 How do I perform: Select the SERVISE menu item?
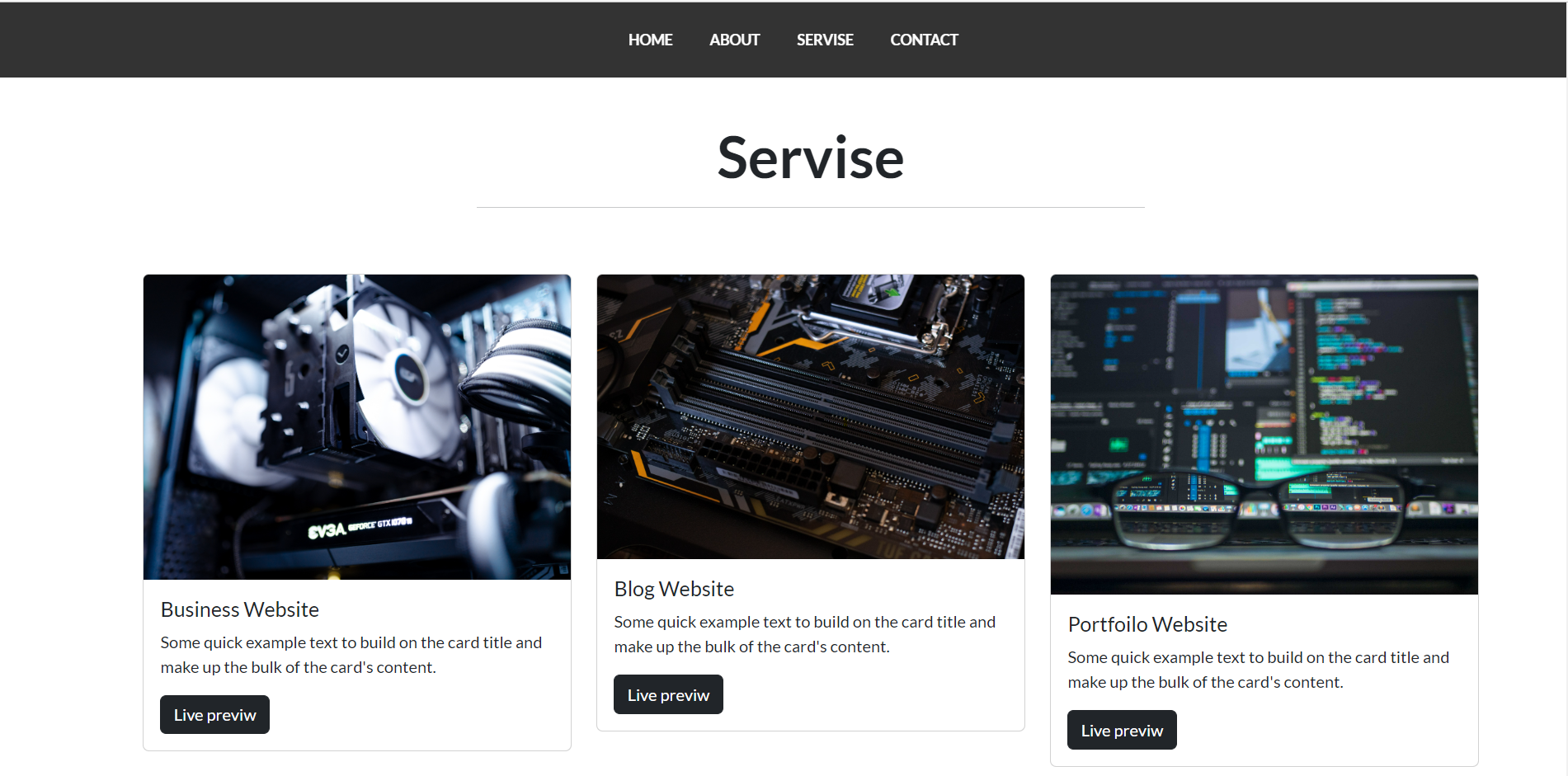click(x=825, y=39)
